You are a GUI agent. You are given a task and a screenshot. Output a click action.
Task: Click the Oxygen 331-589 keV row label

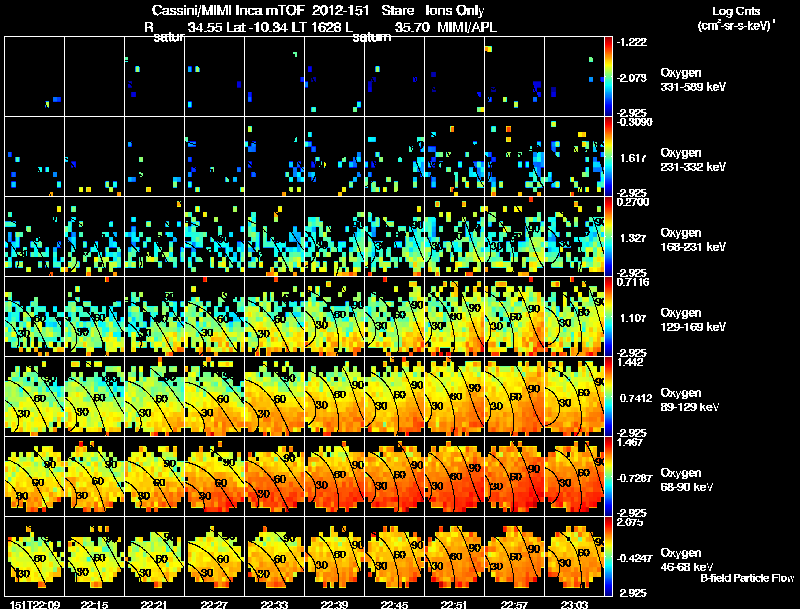point(693,80)
